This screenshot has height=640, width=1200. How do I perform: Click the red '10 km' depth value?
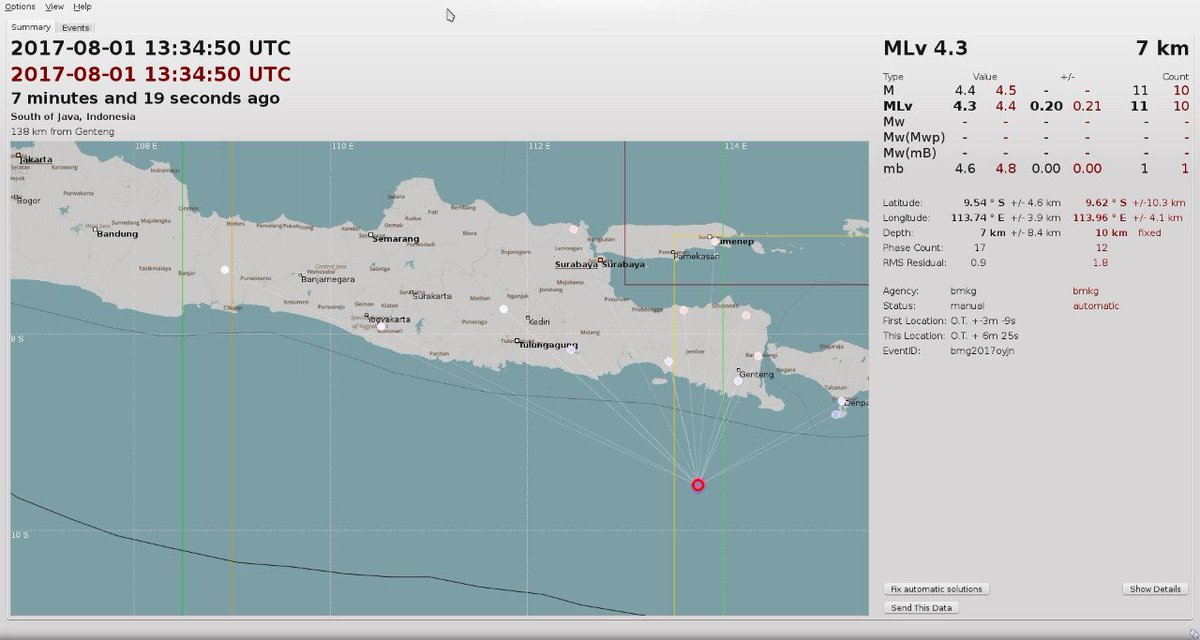[x=1111, y=232]
